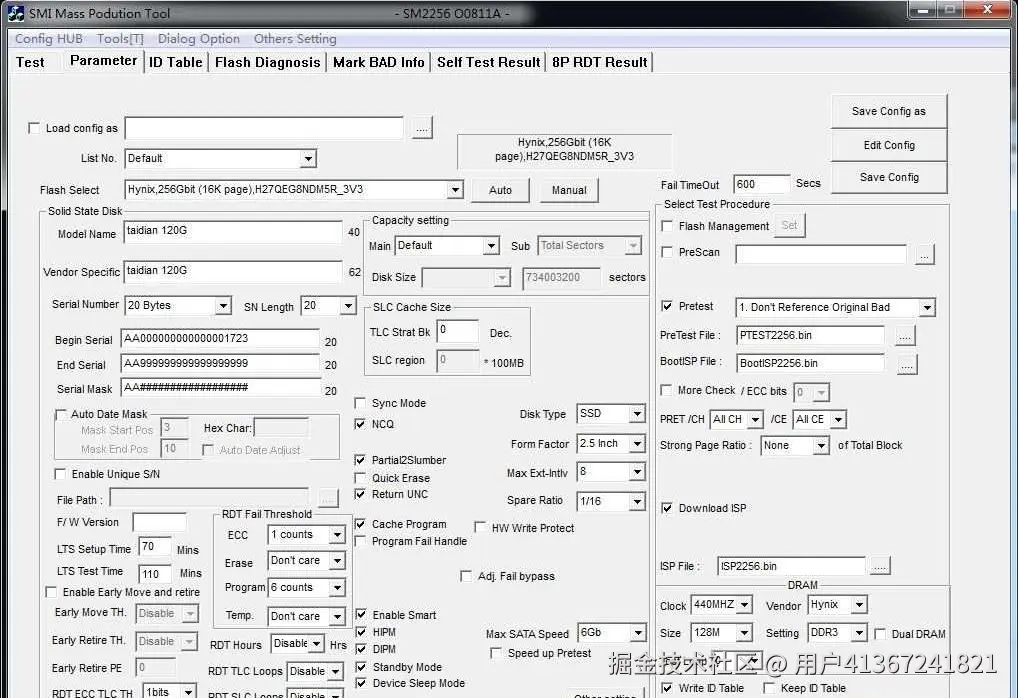Browse for Load config as file

pyautogui.click(x=422, y=128)
